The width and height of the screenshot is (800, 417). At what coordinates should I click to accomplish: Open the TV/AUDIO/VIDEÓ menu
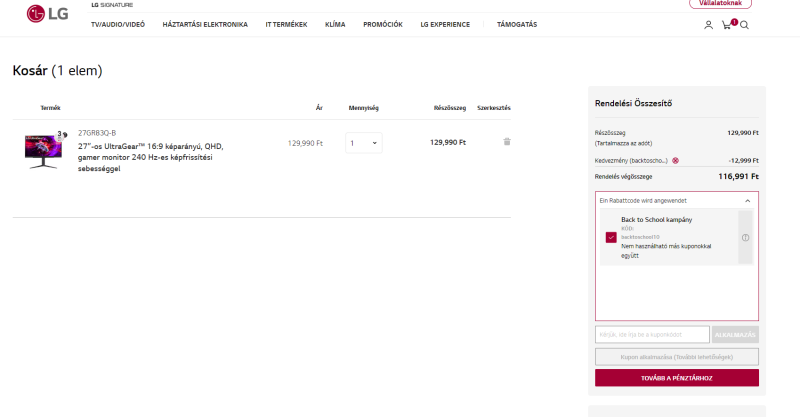tap(118, 24)
